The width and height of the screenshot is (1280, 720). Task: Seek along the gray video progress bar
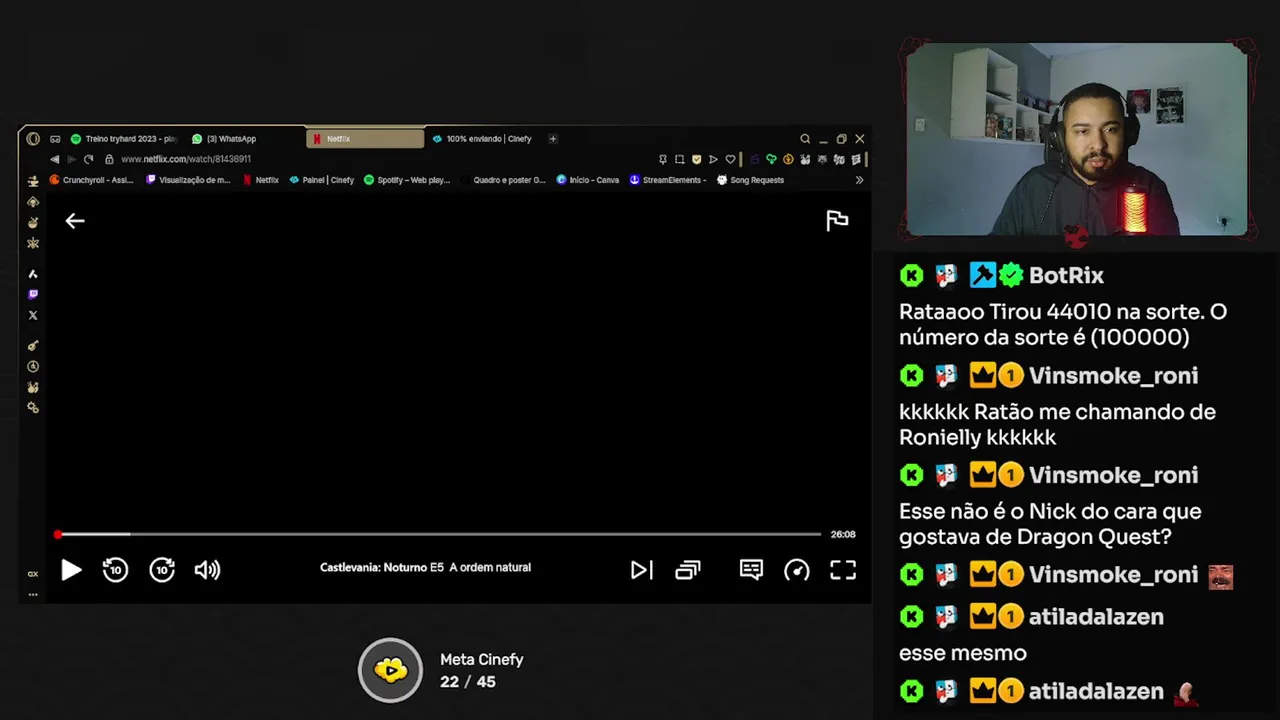point(440,534)
